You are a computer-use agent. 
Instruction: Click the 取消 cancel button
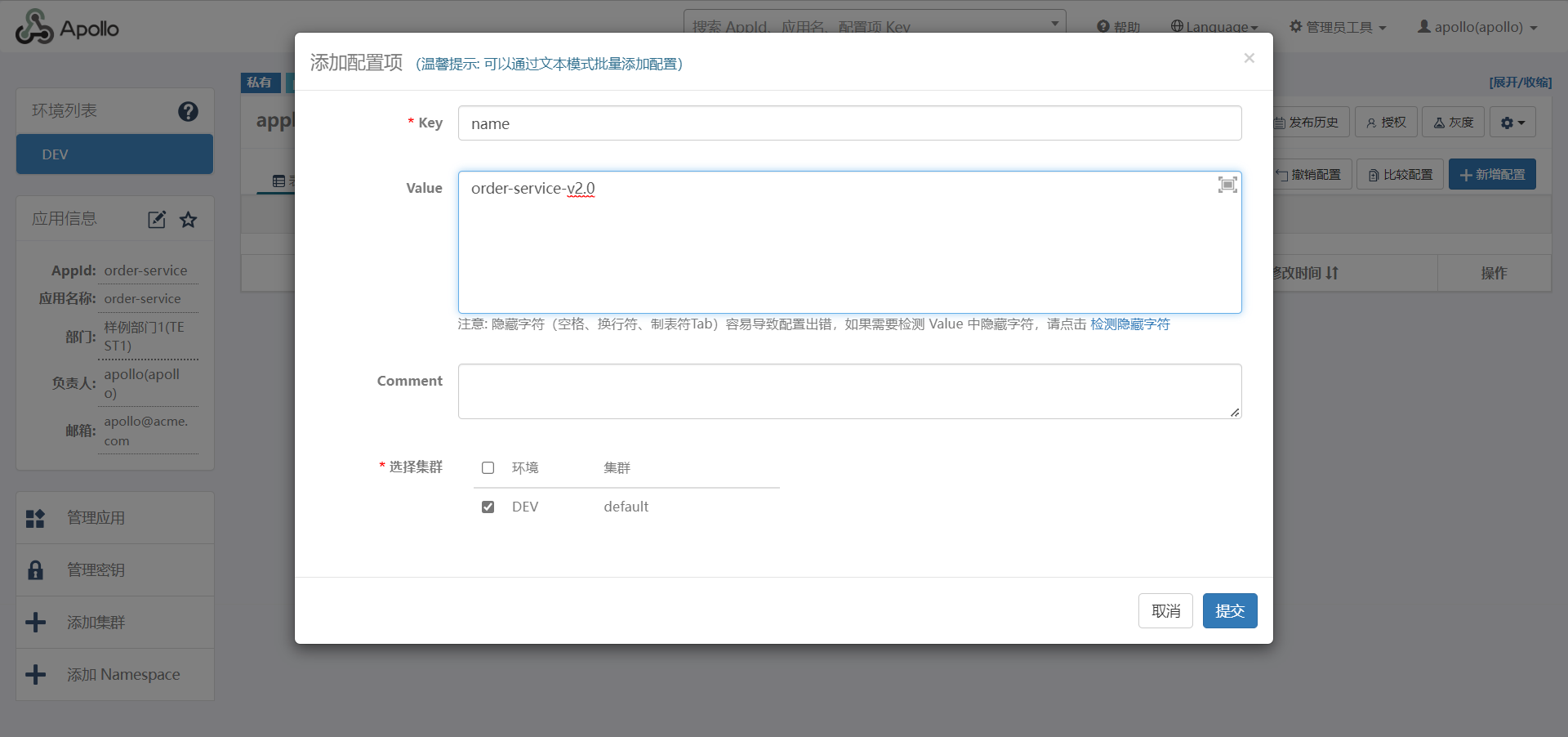pos(1165,611)
